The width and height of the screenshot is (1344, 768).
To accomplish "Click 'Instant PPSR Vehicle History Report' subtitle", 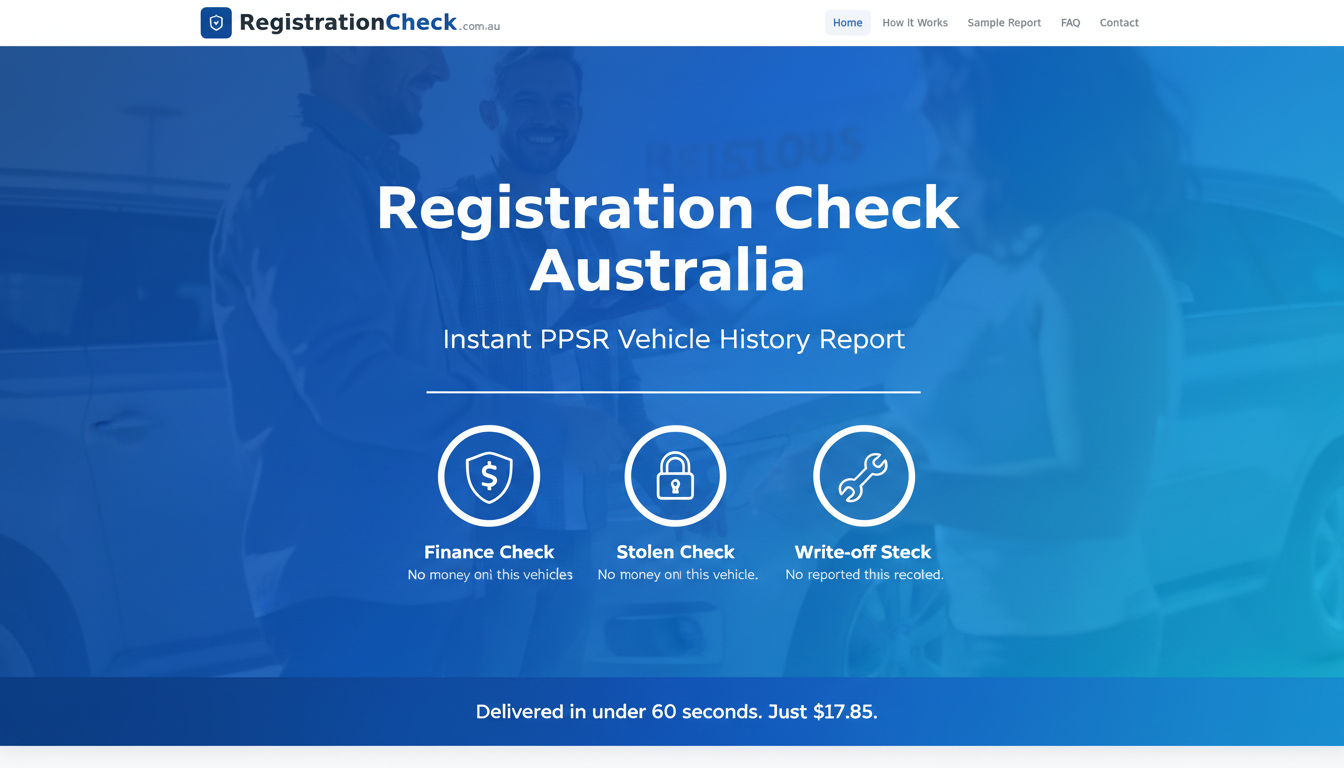I will pyautogui.click(x=673, y=339).
